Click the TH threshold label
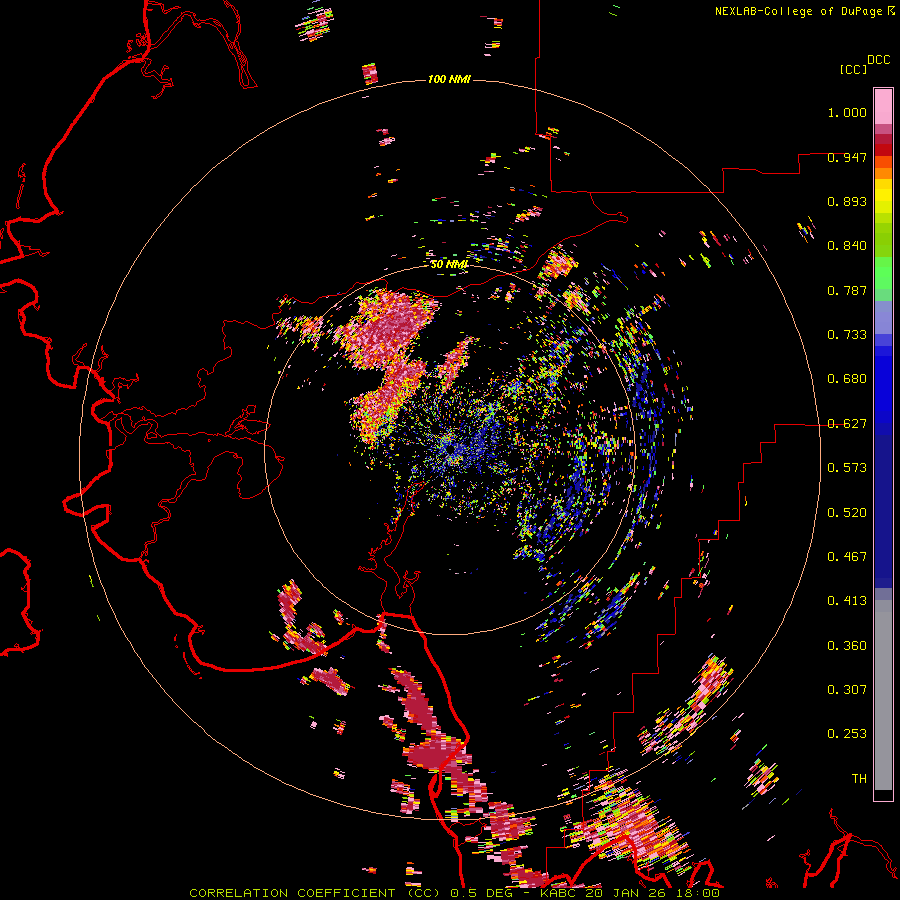This screenshot has width=900, height=900. pos(859,779)
